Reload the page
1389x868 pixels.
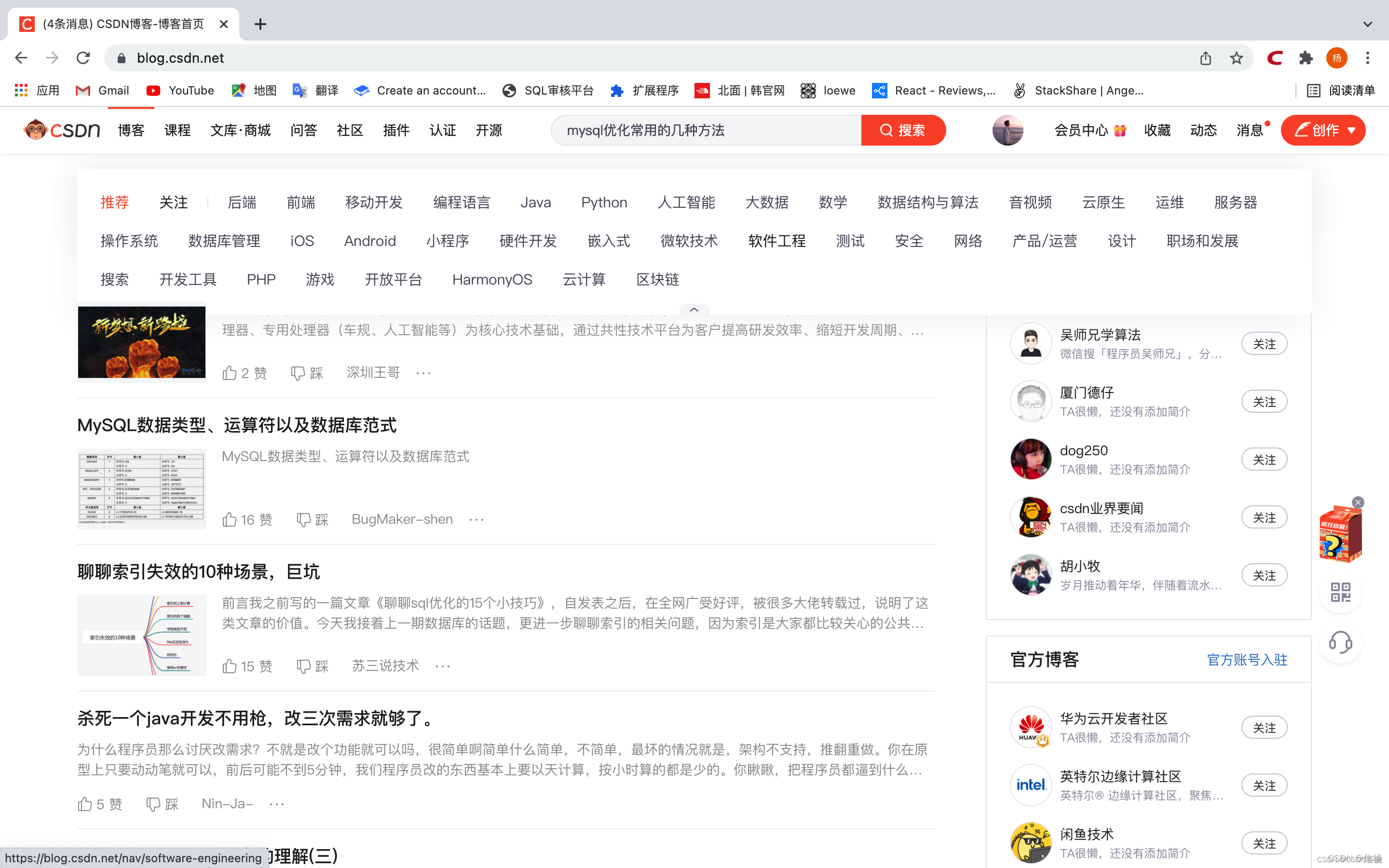click(x=83, y=58)
